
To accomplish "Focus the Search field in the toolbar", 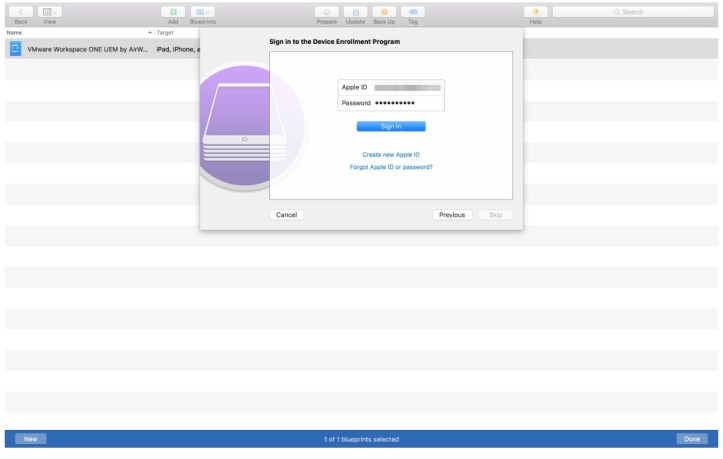I will click(x=633, y=12).
